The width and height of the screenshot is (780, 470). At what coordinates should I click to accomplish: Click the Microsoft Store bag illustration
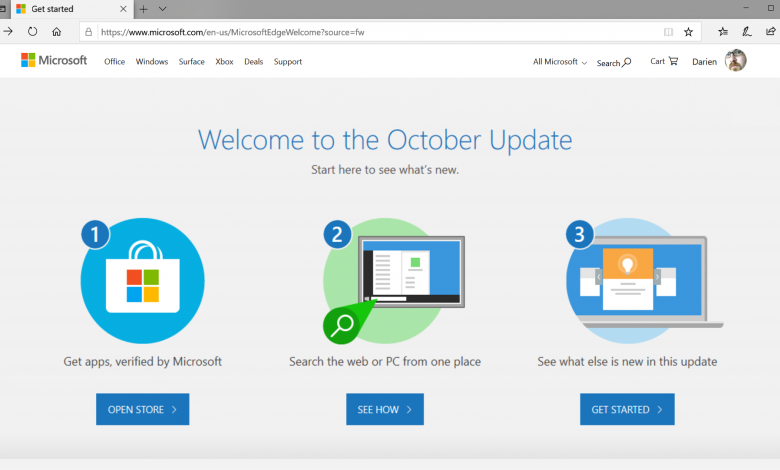click(x=142, y=281)
